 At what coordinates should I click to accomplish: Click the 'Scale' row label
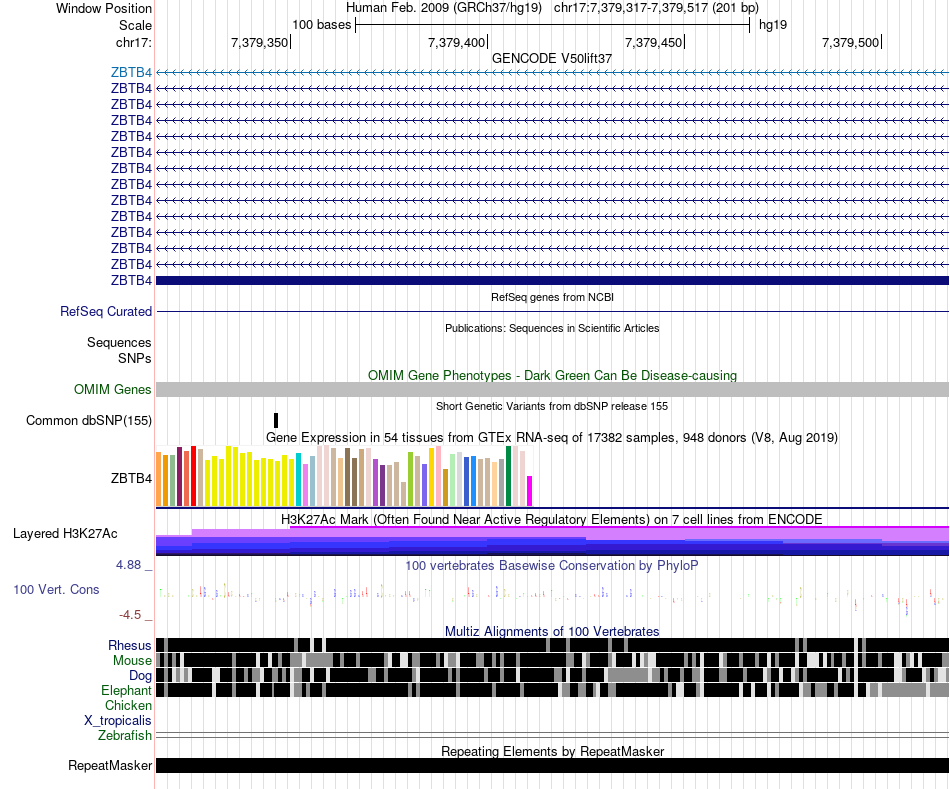click(x=135, y=25)
